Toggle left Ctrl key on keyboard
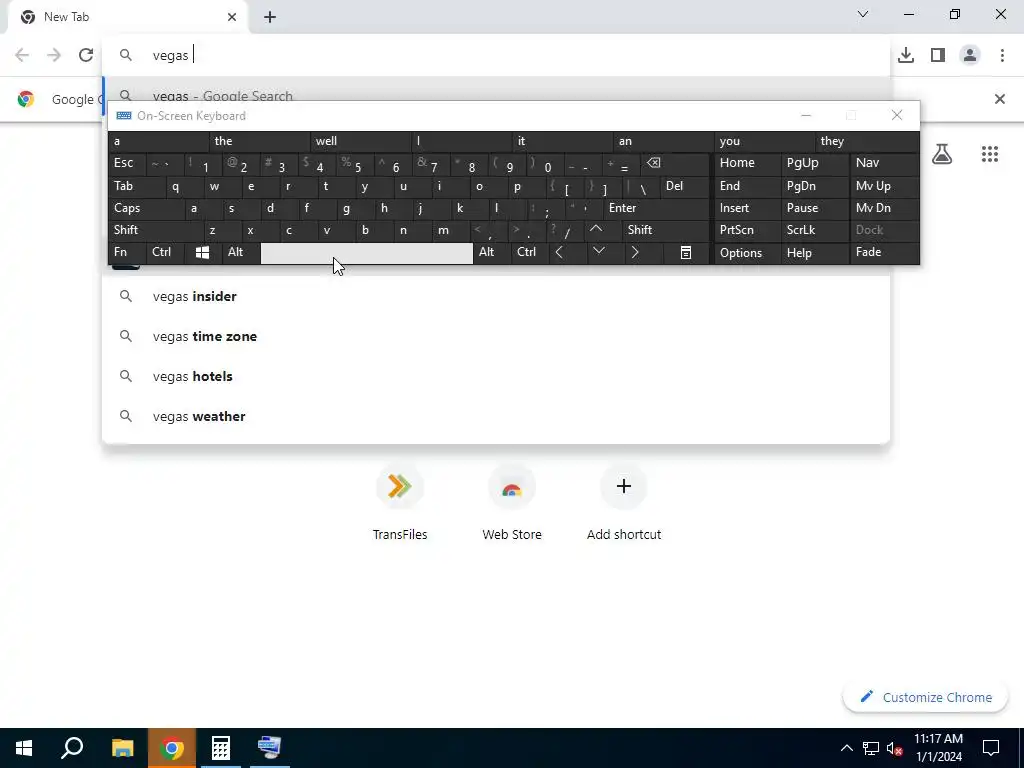The width and height of the screenshot is (1024, 768). point(165,253)
